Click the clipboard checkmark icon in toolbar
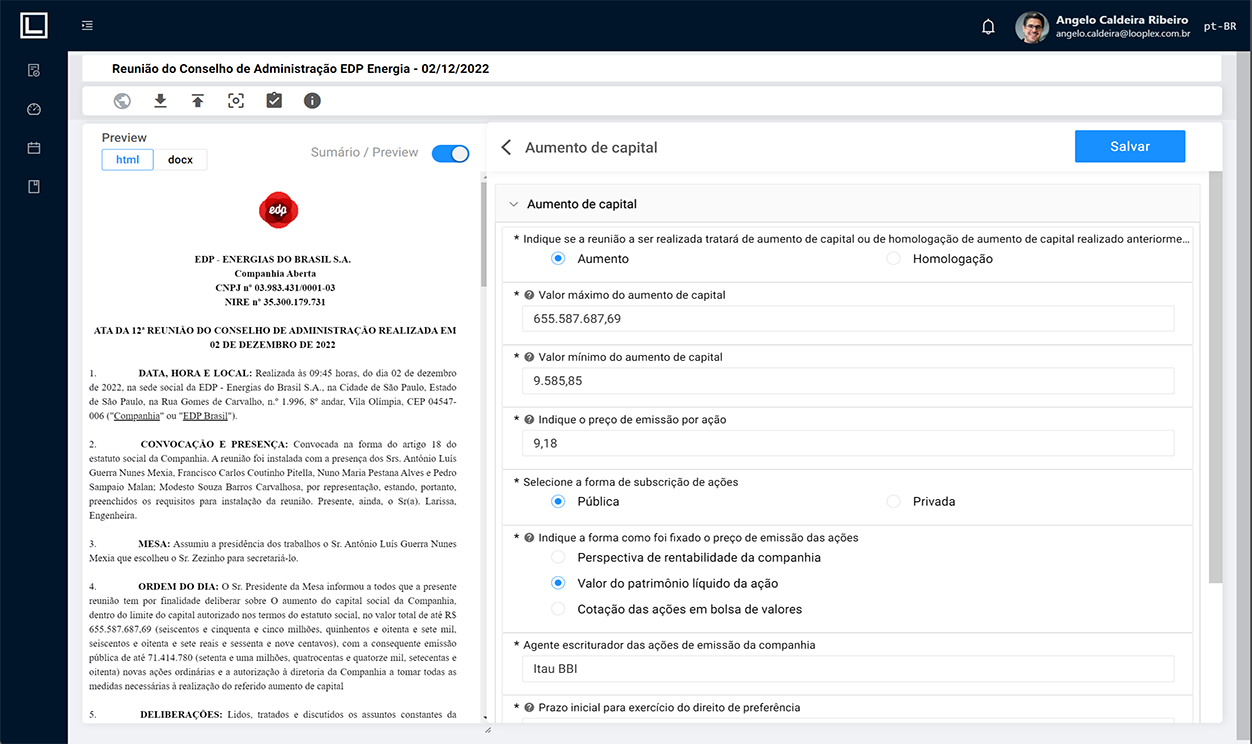Screen dimensions: 1252x744 point(274,101)
